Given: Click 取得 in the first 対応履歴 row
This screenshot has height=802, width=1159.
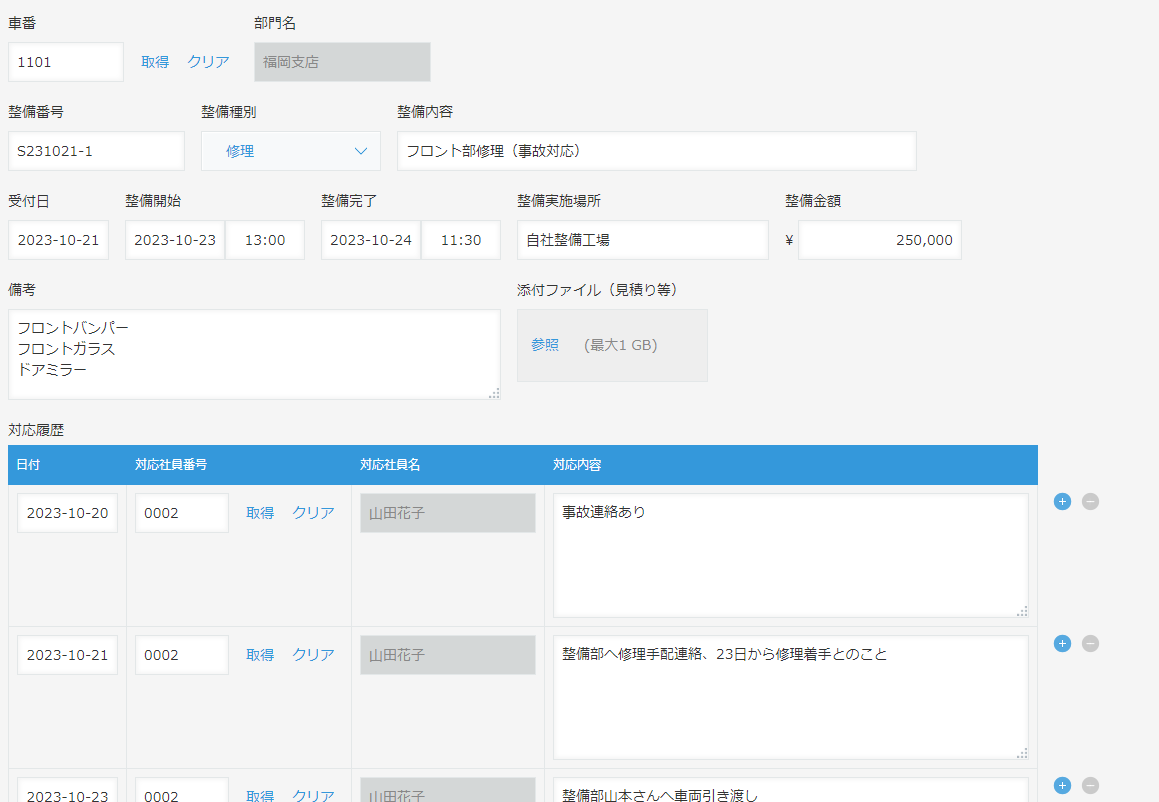Looking at the screenshot, I should [x=260, y=513].
